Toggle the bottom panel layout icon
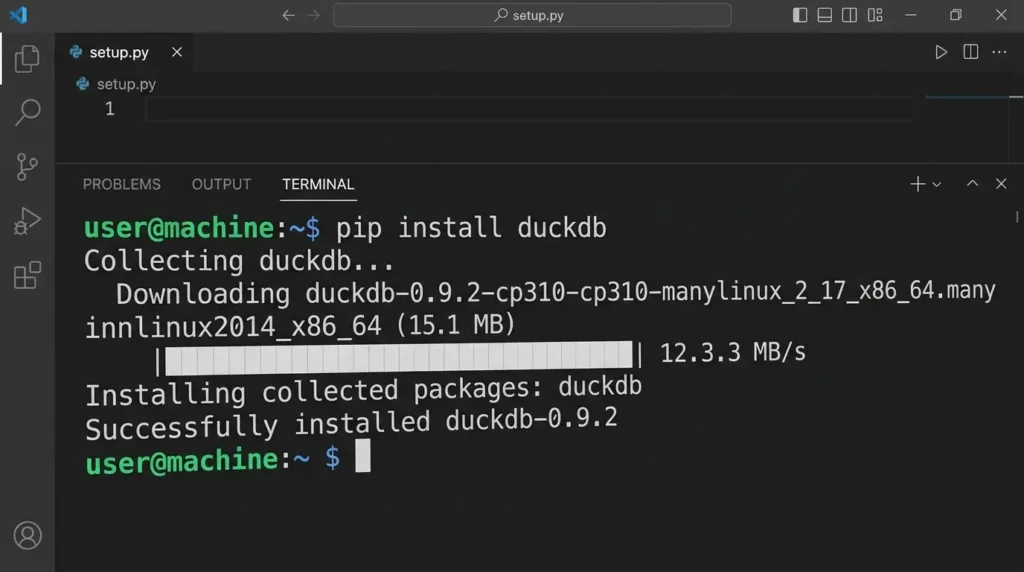The height and width of the screenshot is (572, 1024). (824, 15)
